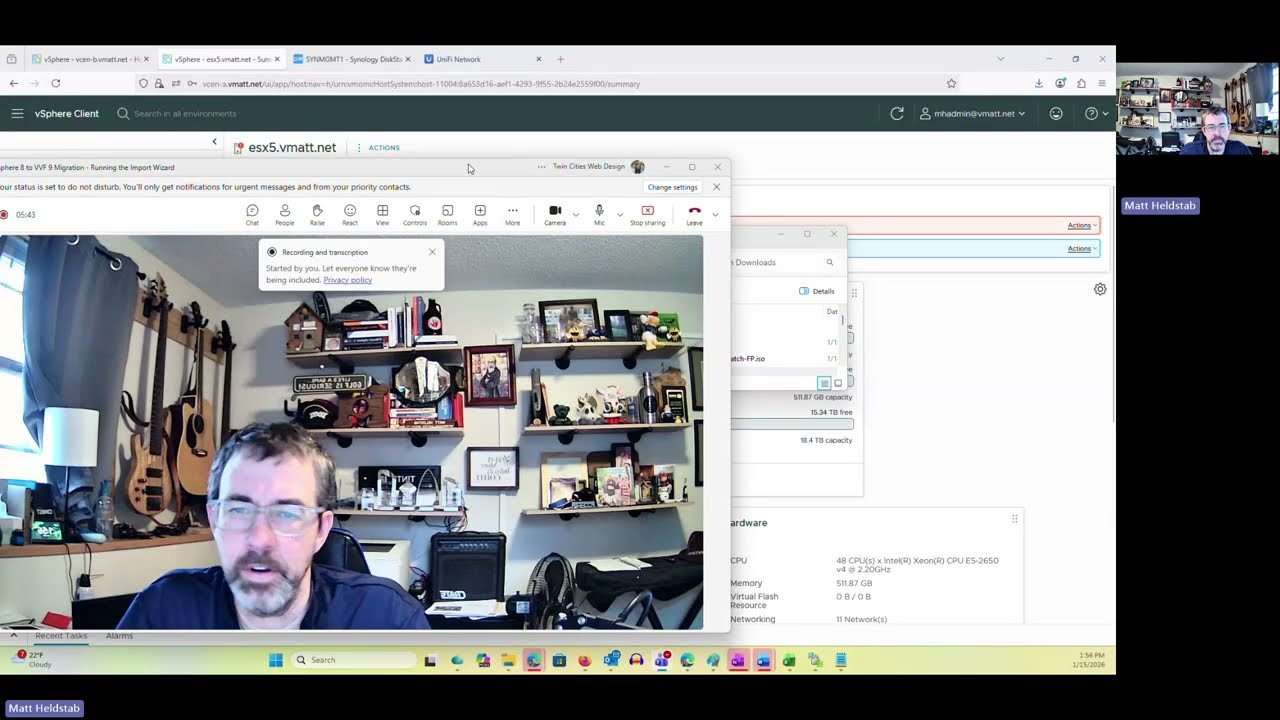Open the React menu in Teams
This screenshot has width=1280, height=720.
click(350, 215)
